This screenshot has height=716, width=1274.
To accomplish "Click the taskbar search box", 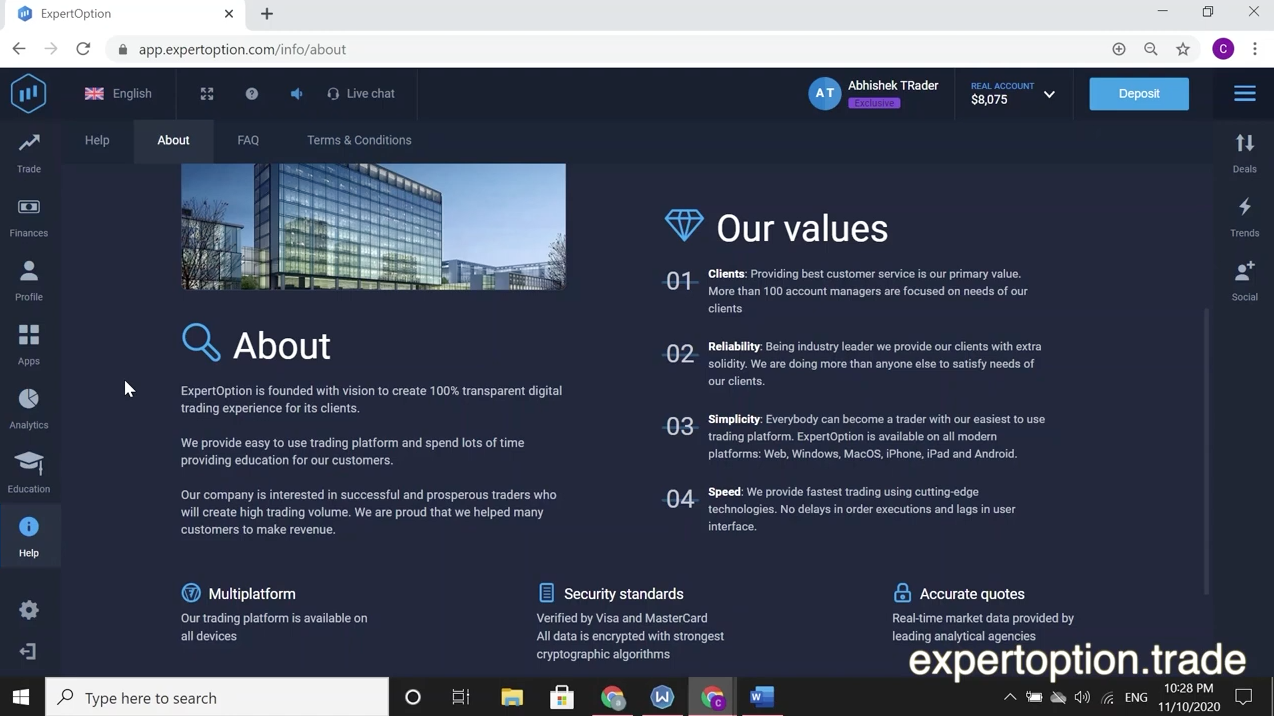I will click(x=217, y=697).
